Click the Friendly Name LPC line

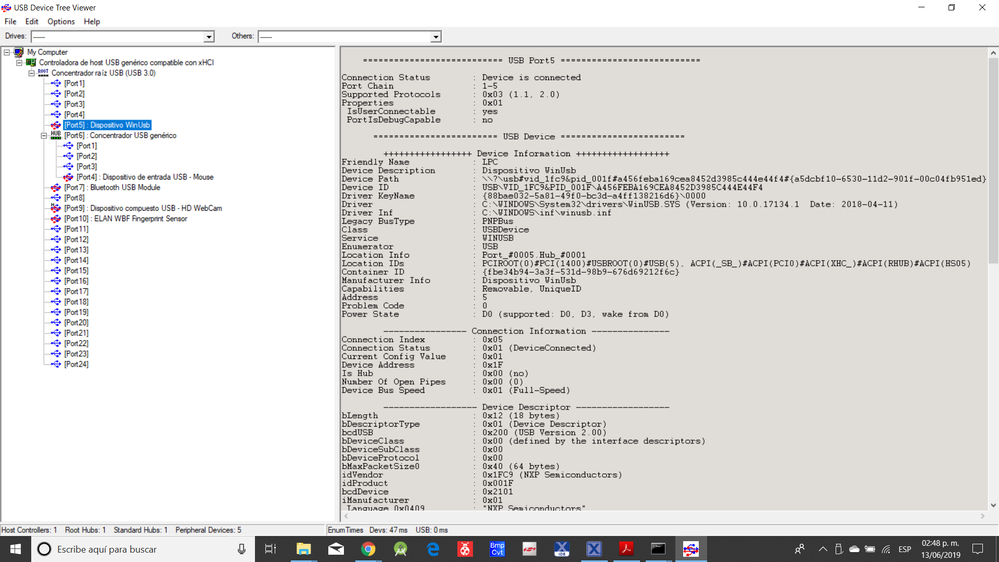tap(420, 162)
